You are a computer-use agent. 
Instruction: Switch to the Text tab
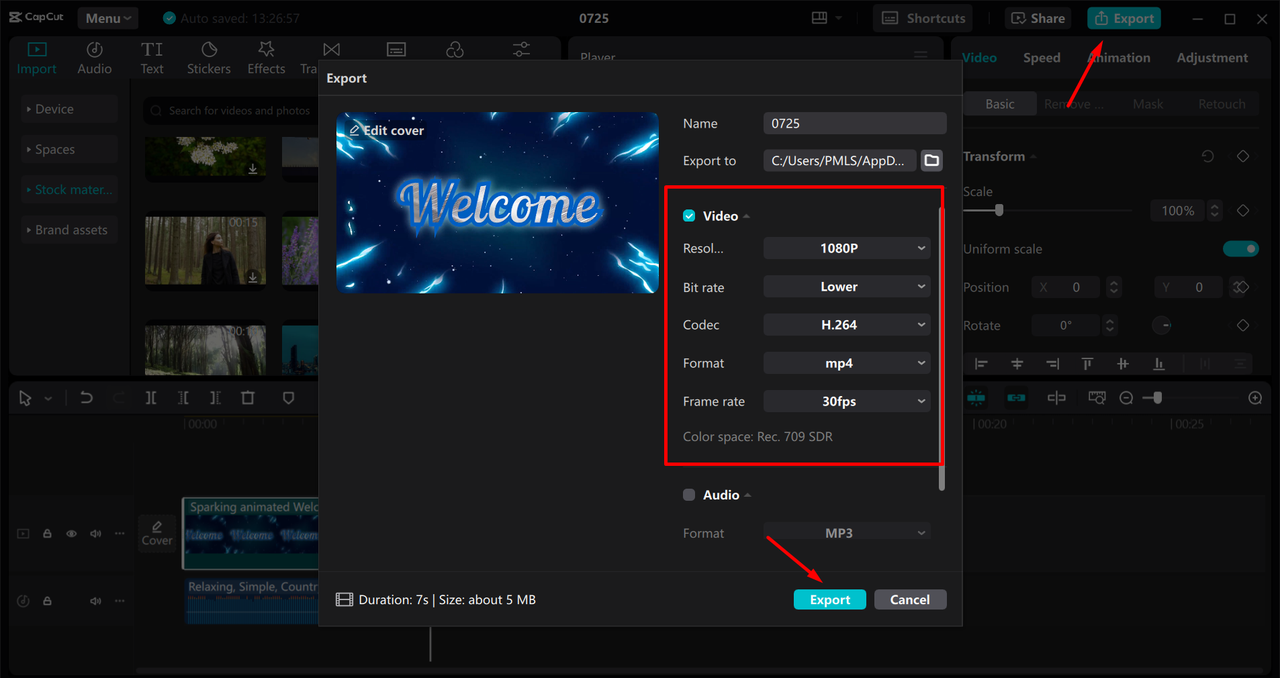(x=152, y=58)
